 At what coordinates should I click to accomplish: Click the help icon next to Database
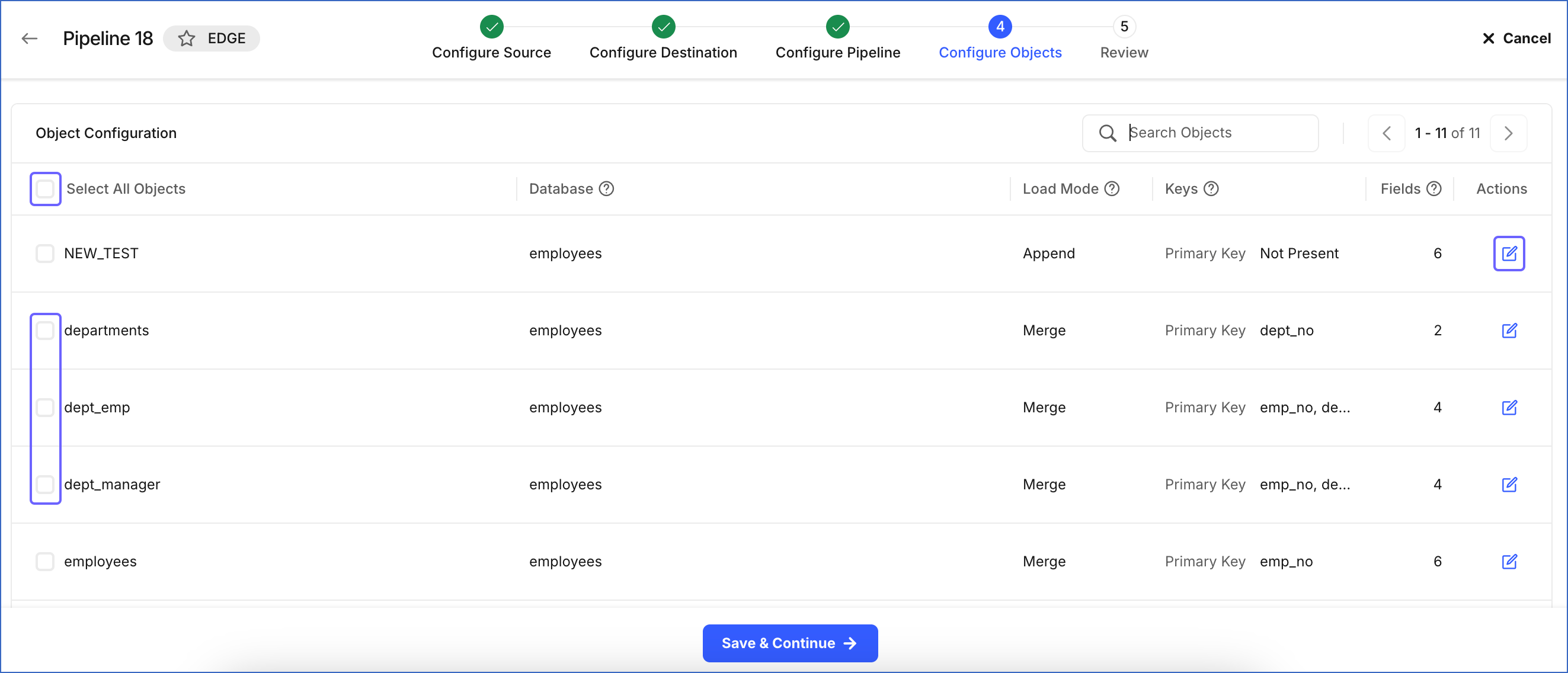[607, 188]
